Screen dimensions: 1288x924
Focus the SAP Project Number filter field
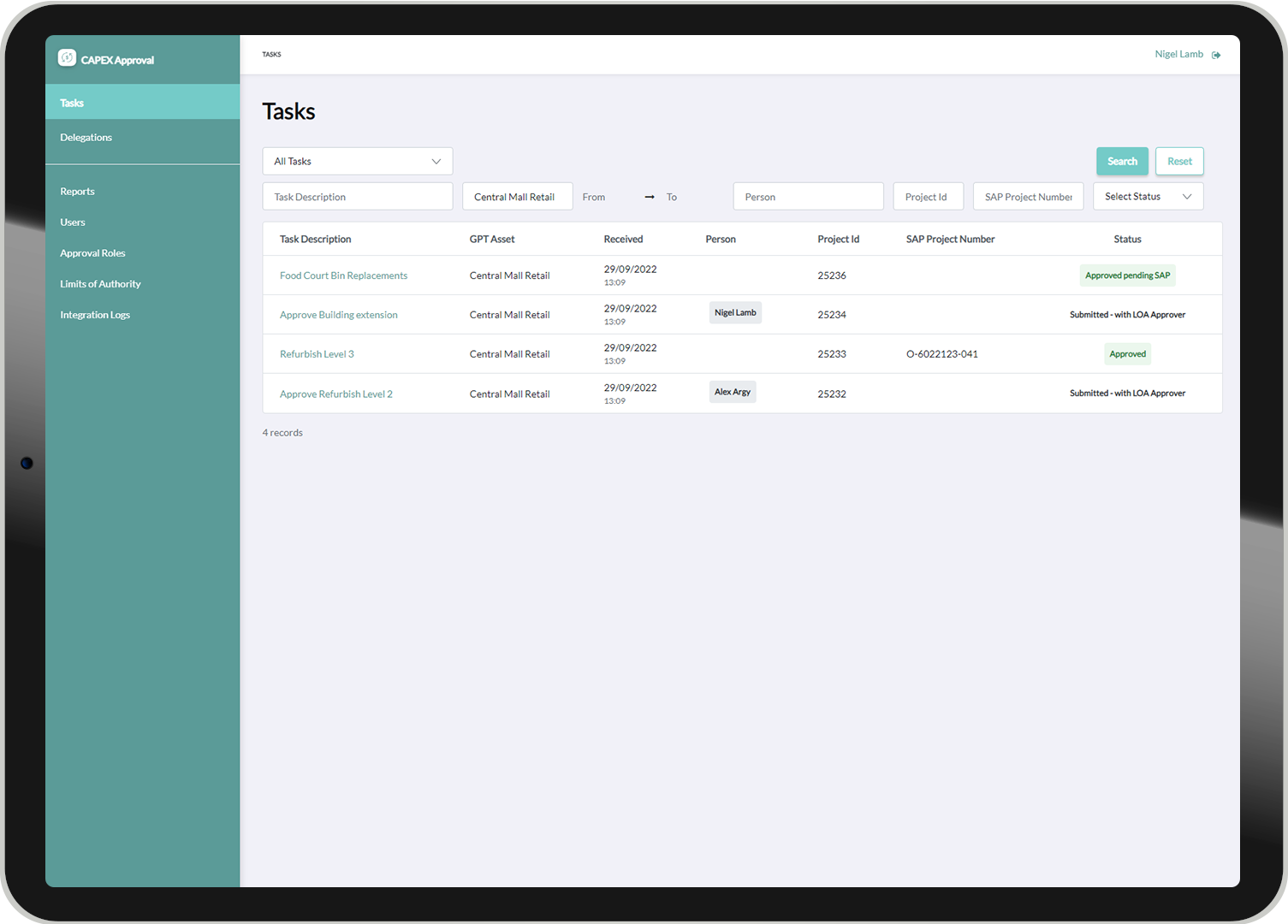point(1028,197)
